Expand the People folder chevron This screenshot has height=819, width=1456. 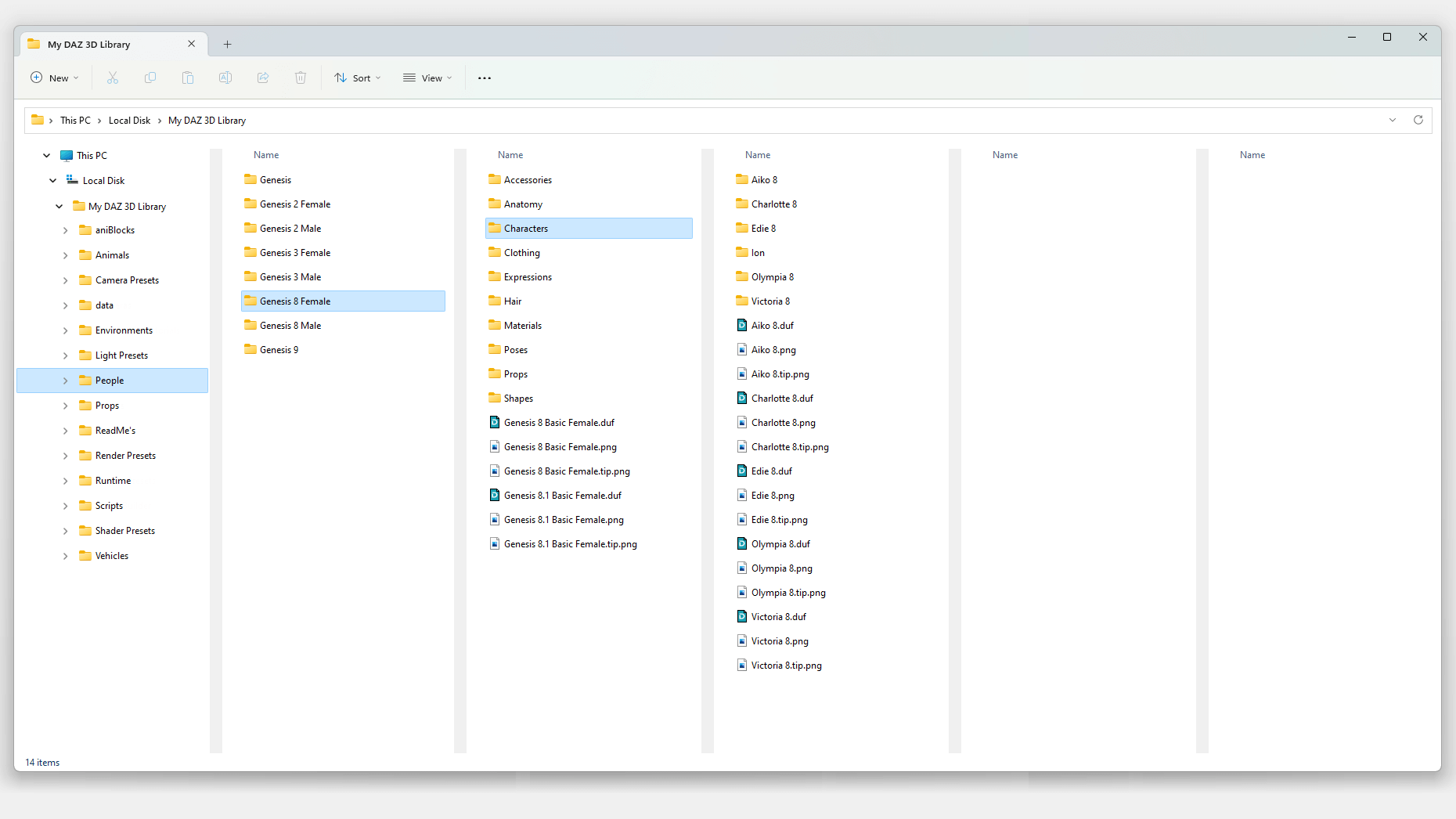coord(66,381)
